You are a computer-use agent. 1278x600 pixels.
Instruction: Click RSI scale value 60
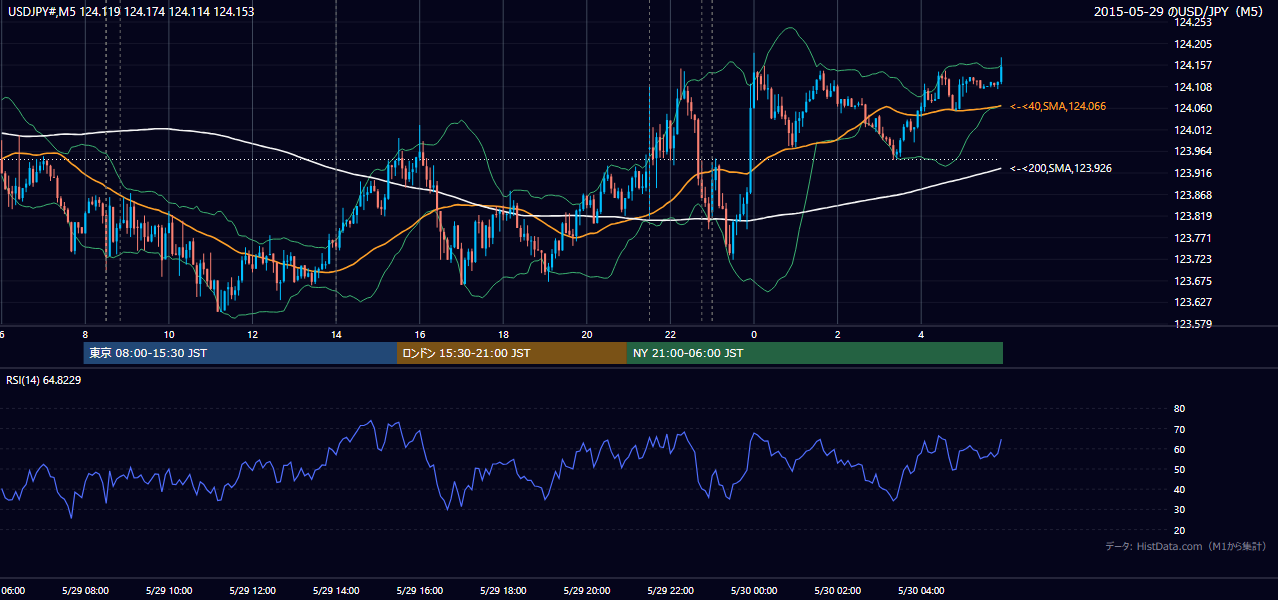[x=1179, y=449]
